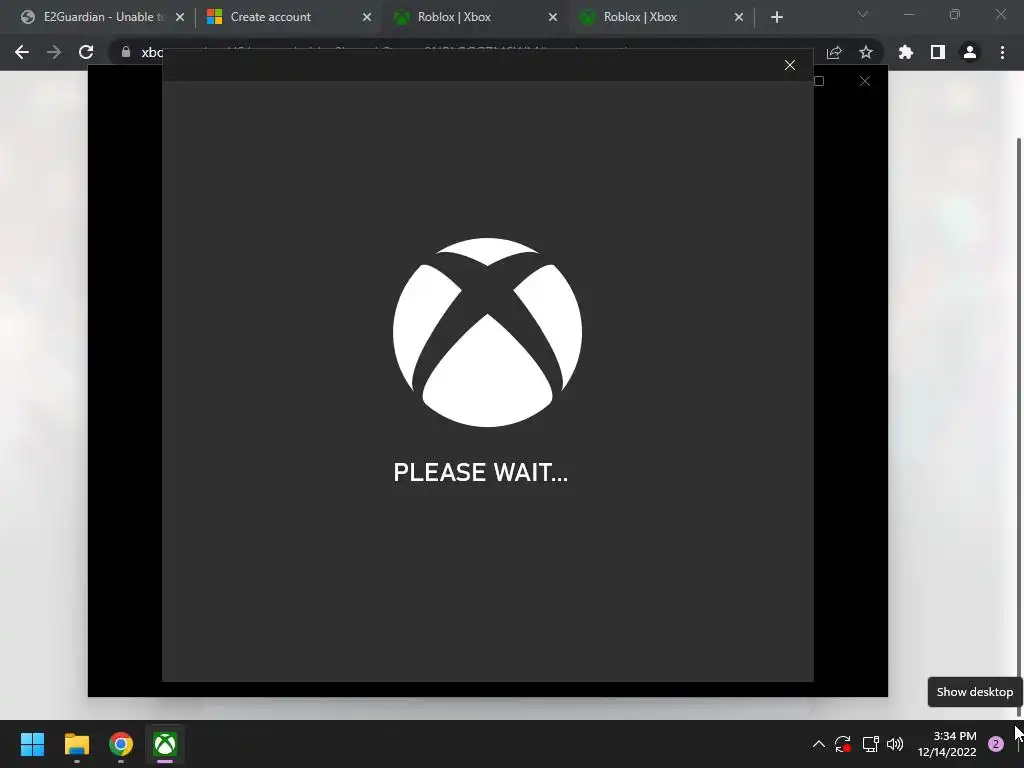Open File Explorer from taskbar
1024x768 pixels.
pos(76,744)
